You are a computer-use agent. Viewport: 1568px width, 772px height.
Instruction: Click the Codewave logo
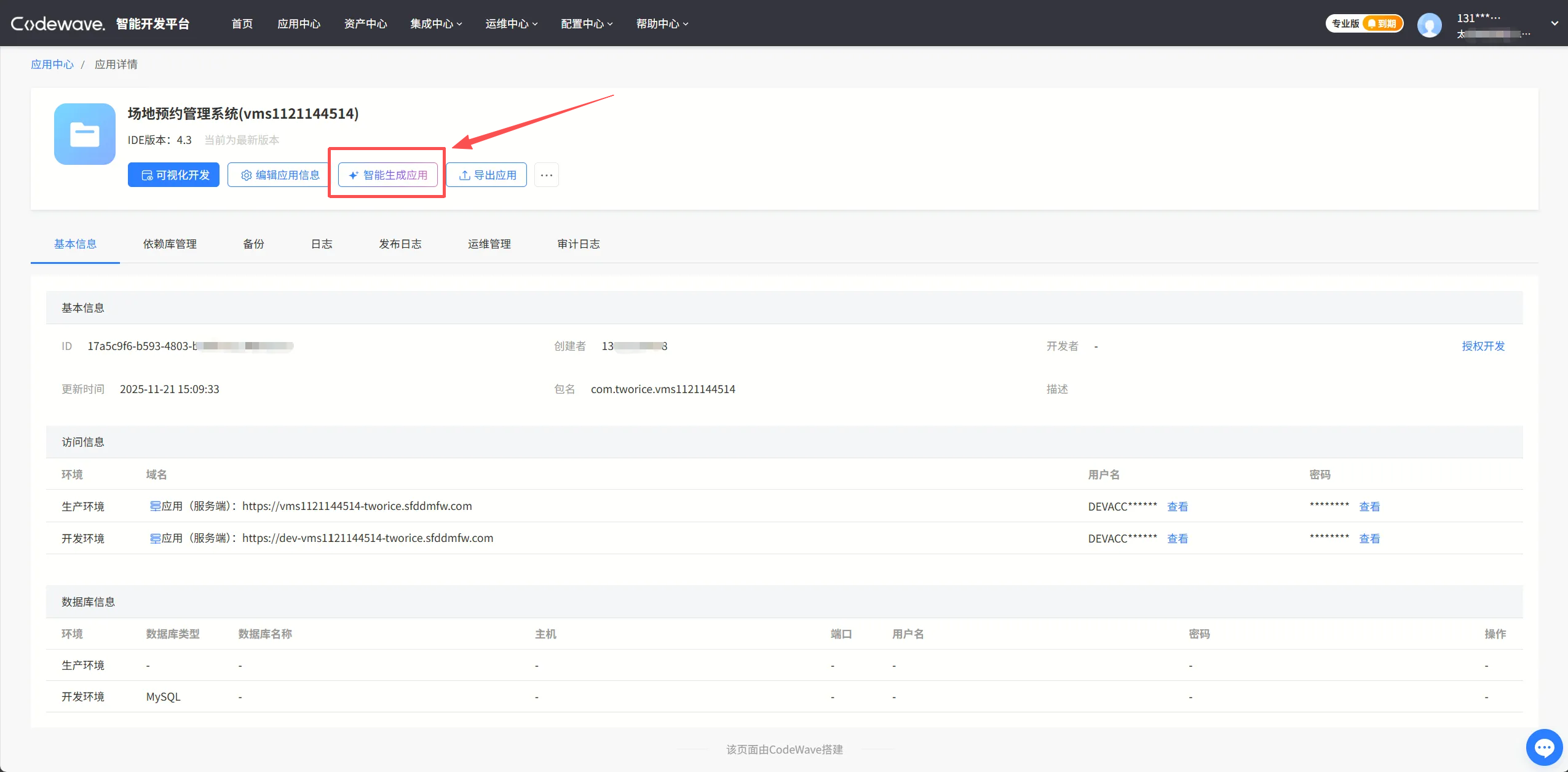(58, 24)
